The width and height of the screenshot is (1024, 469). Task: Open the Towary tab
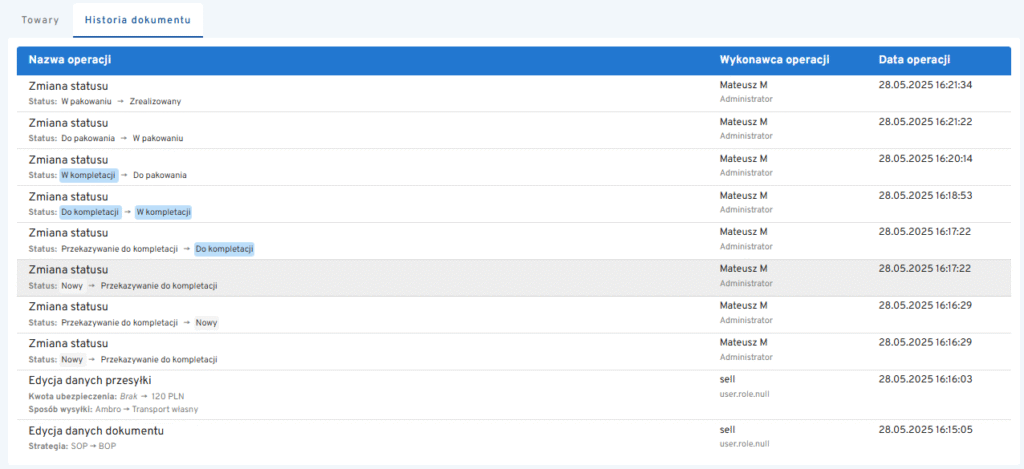(40, 20)
